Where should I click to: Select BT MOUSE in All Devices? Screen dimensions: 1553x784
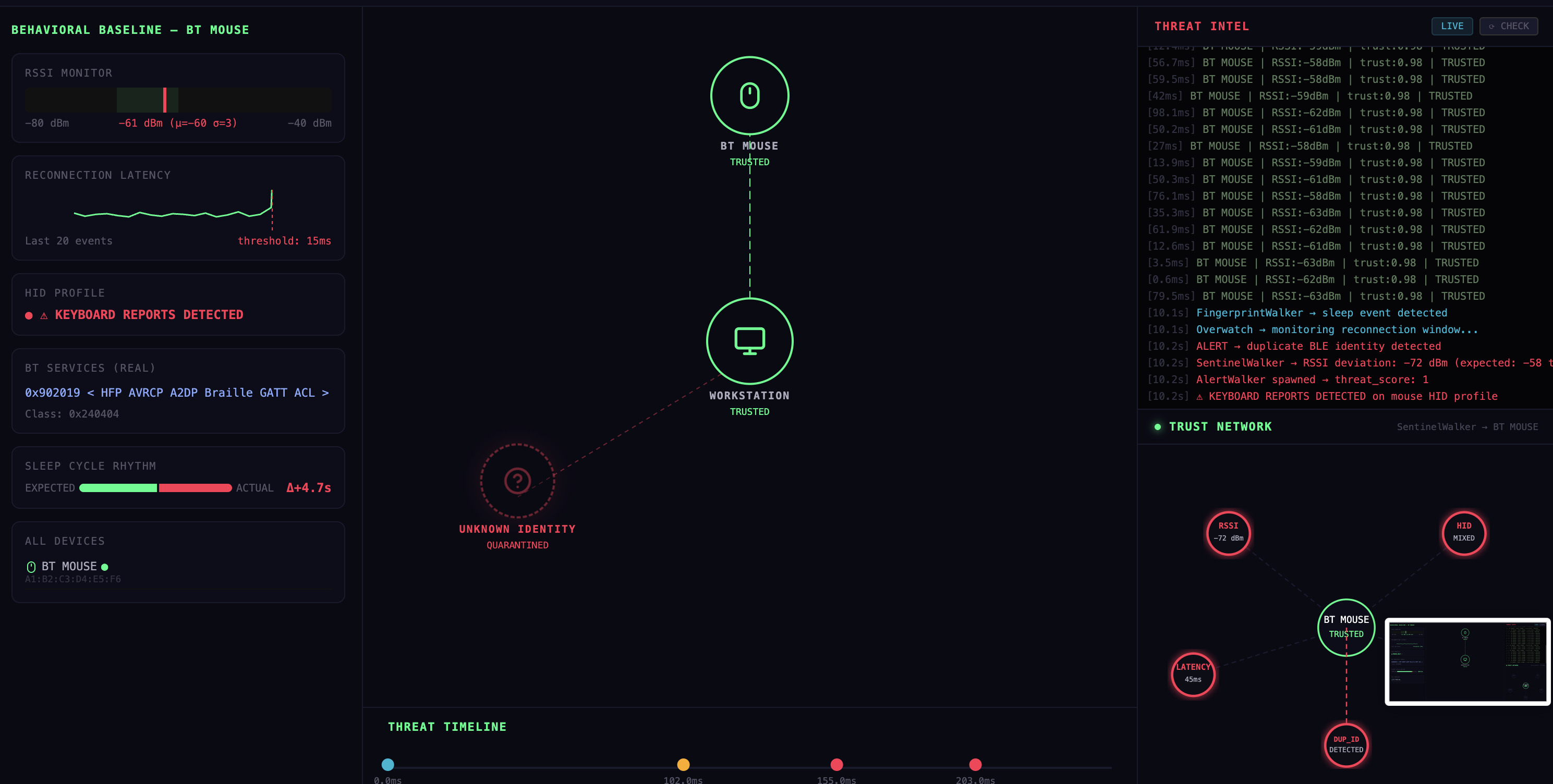(69, 567)
